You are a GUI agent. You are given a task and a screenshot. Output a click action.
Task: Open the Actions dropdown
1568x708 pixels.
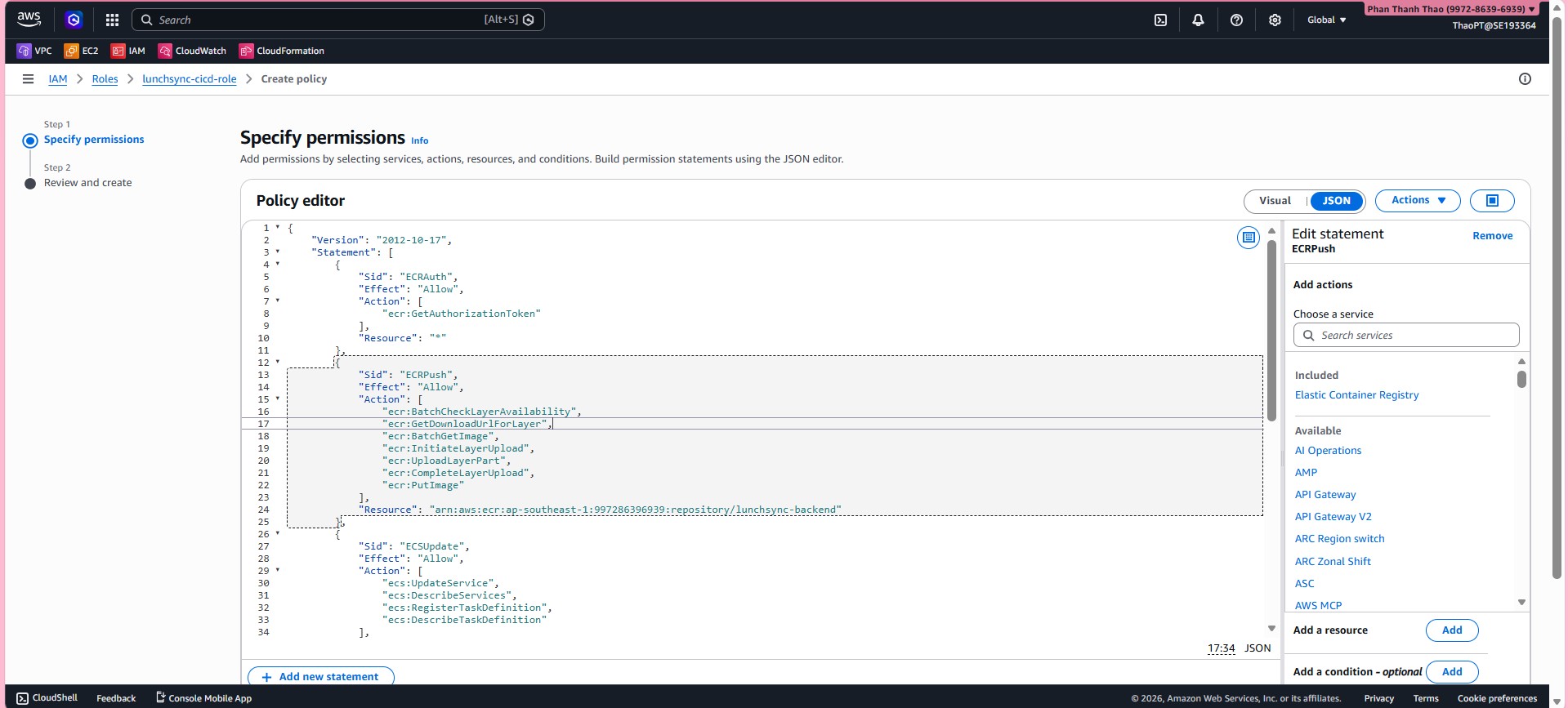[1418, 201]
